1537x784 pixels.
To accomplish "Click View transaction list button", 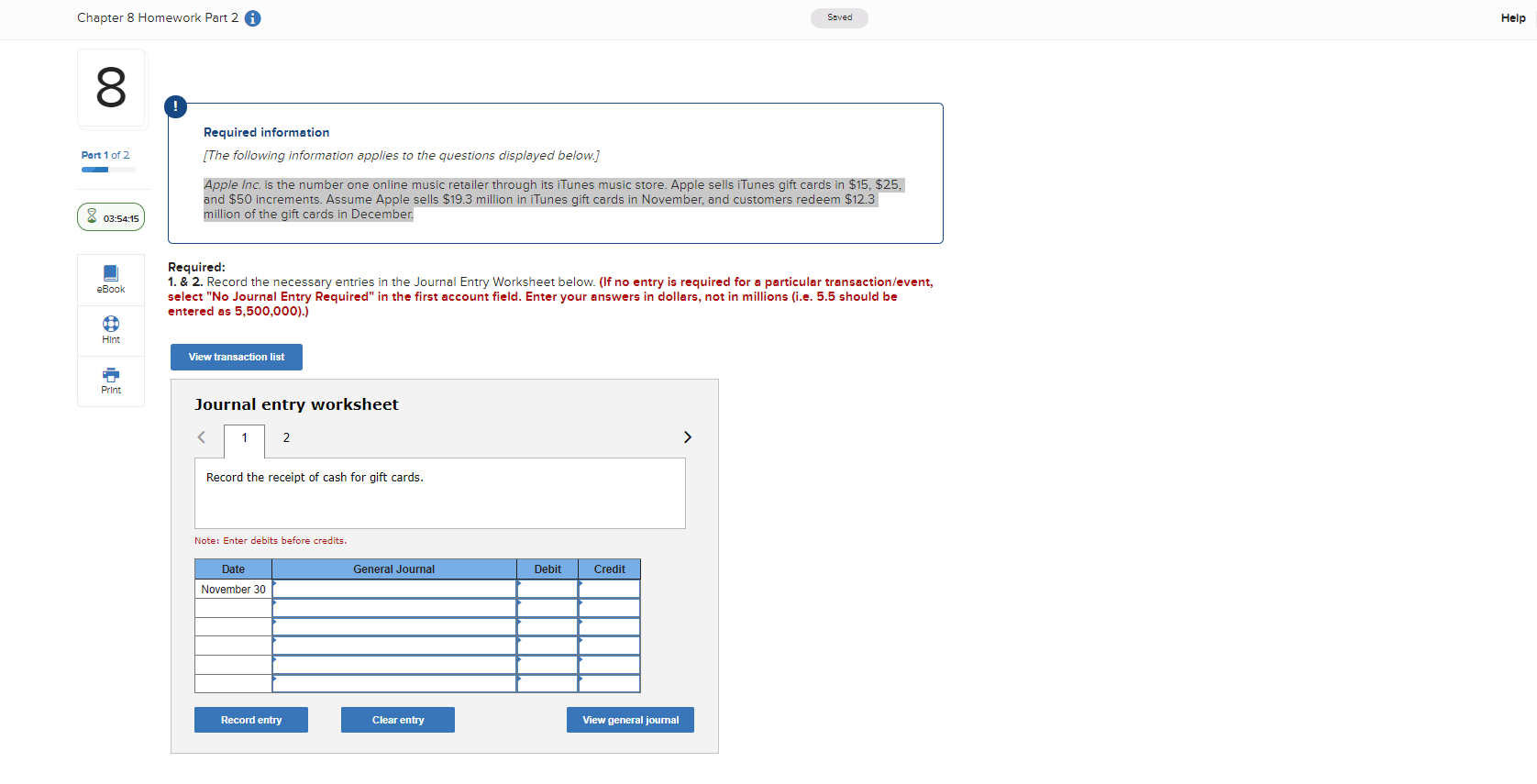I will click(x=237, y=358).
